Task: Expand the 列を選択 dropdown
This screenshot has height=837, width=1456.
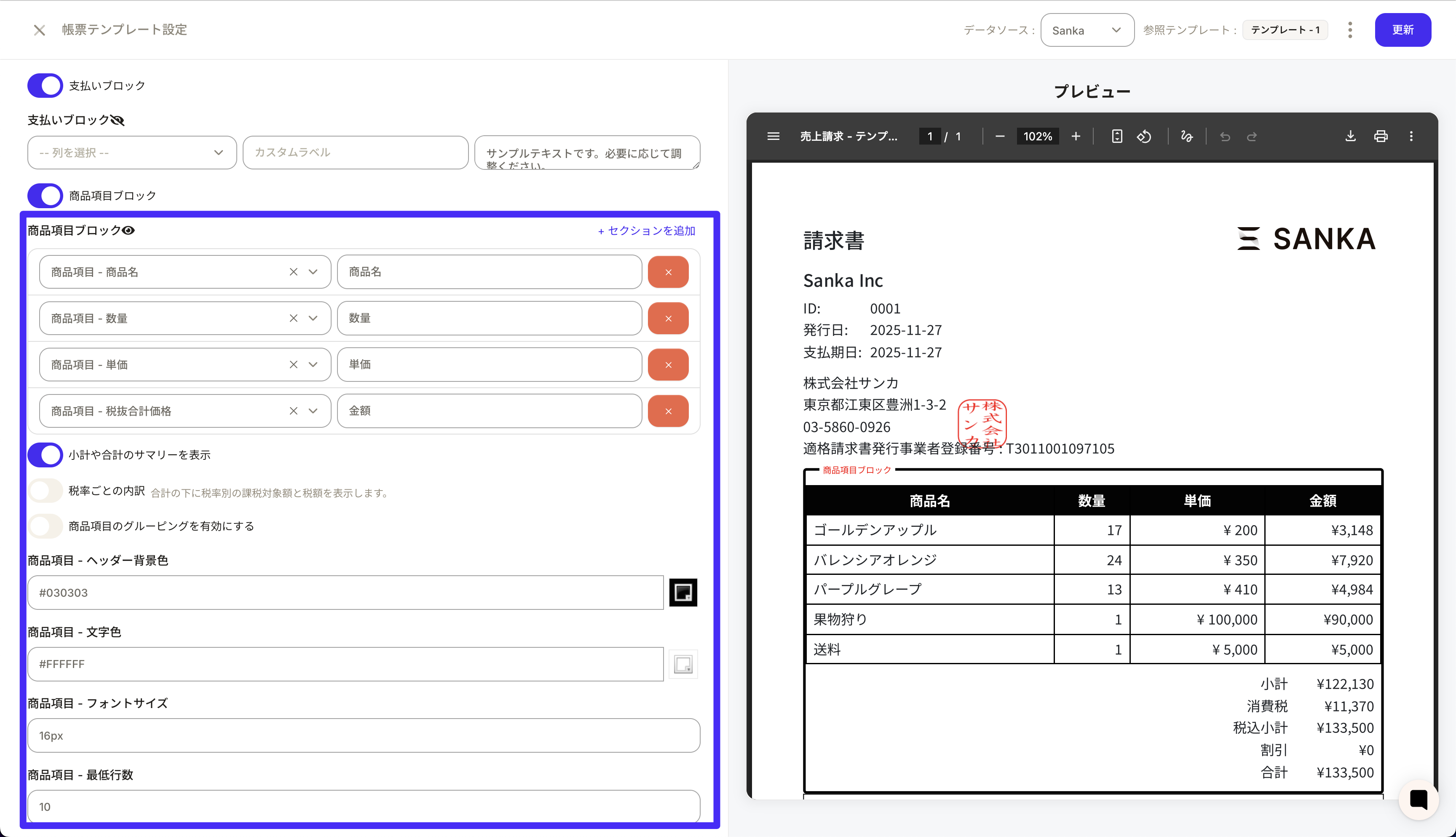Action: pyautogui.click(x=131, y=152)
